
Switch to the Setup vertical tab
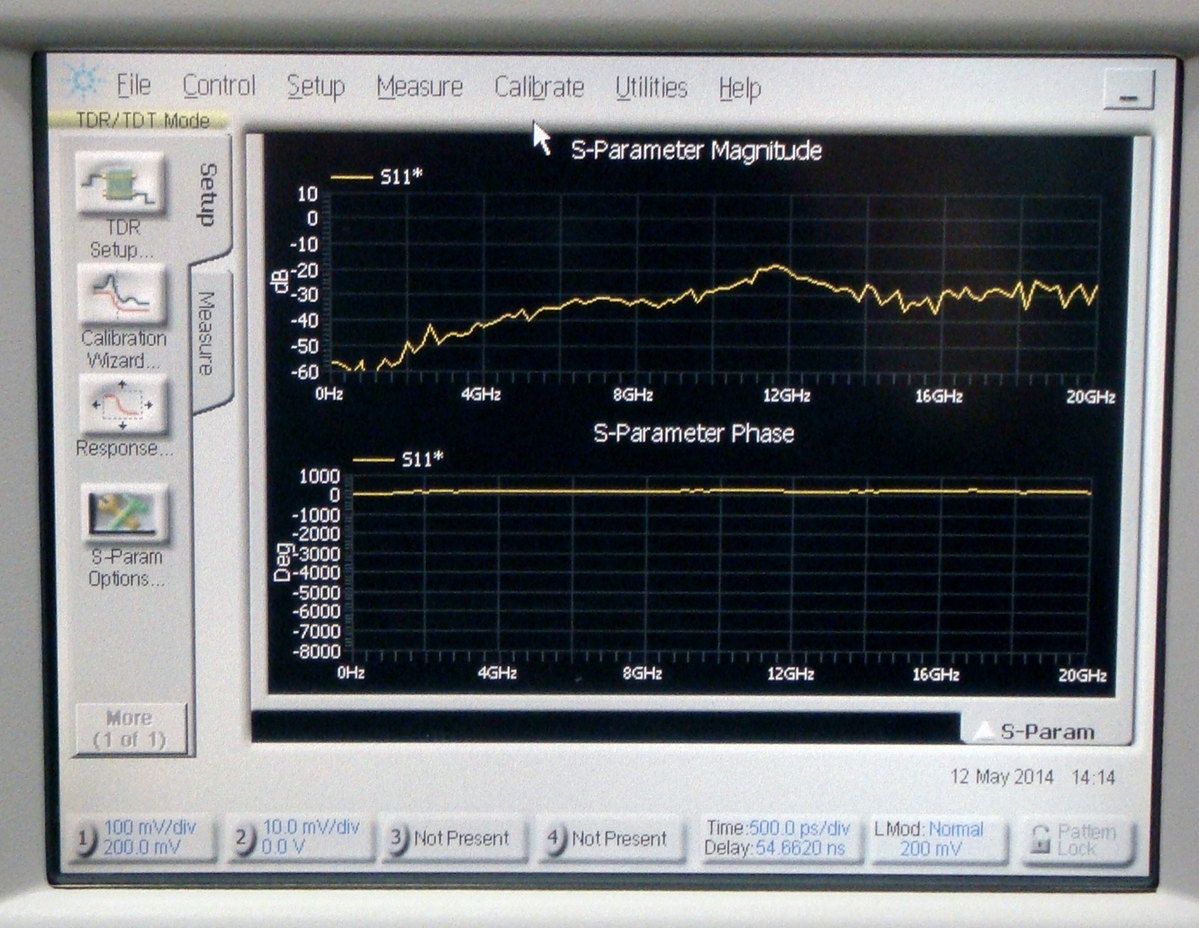click(208, 195)
